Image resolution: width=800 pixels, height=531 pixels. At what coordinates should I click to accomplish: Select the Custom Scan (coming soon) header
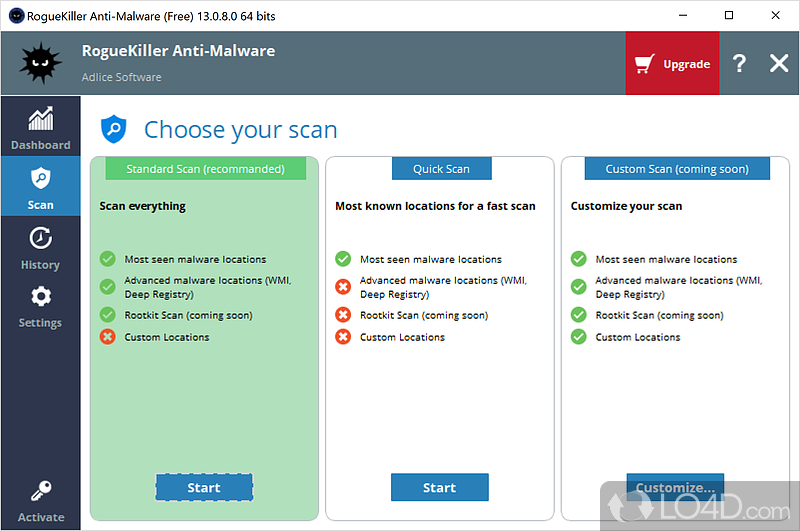677,169
